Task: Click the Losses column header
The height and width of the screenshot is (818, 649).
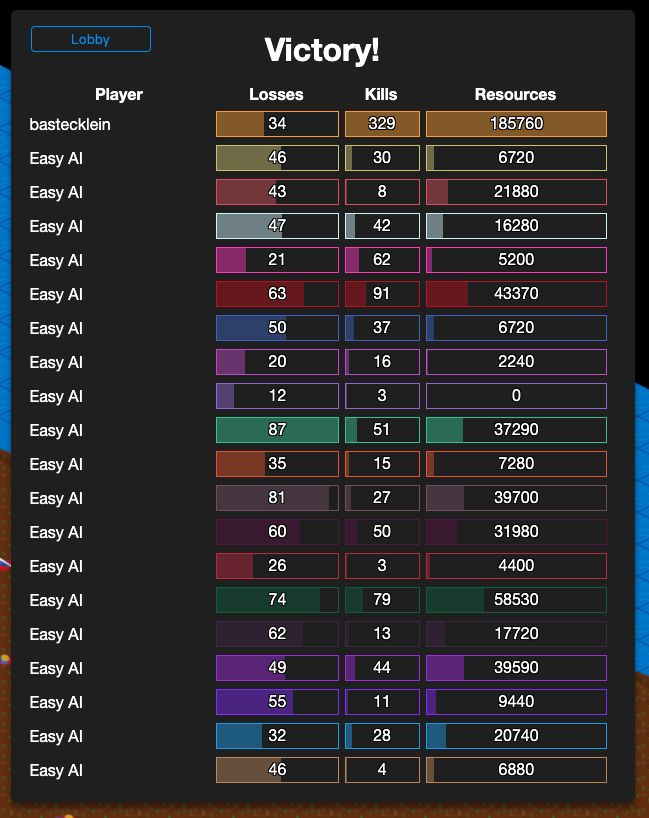Action: pos(277,94)
